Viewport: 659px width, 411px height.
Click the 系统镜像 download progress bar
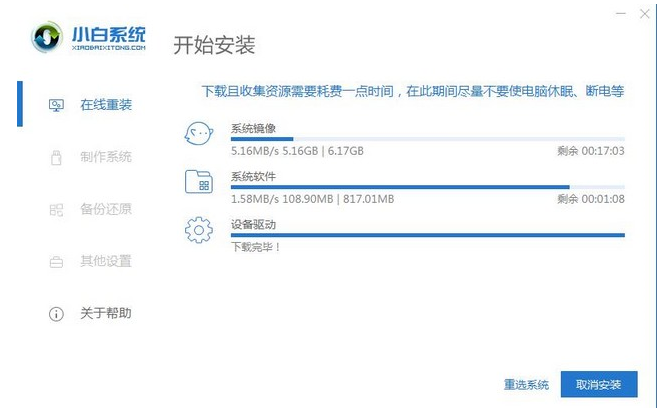coord(427,139)
